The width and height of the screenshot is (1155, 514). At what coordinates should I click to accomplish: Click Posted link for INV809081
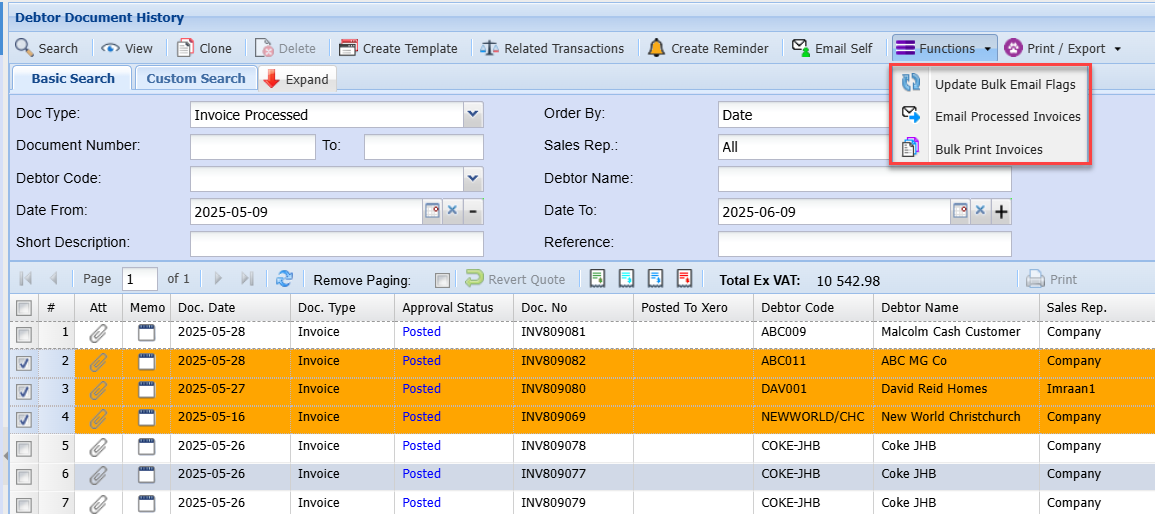coord(421,332)
